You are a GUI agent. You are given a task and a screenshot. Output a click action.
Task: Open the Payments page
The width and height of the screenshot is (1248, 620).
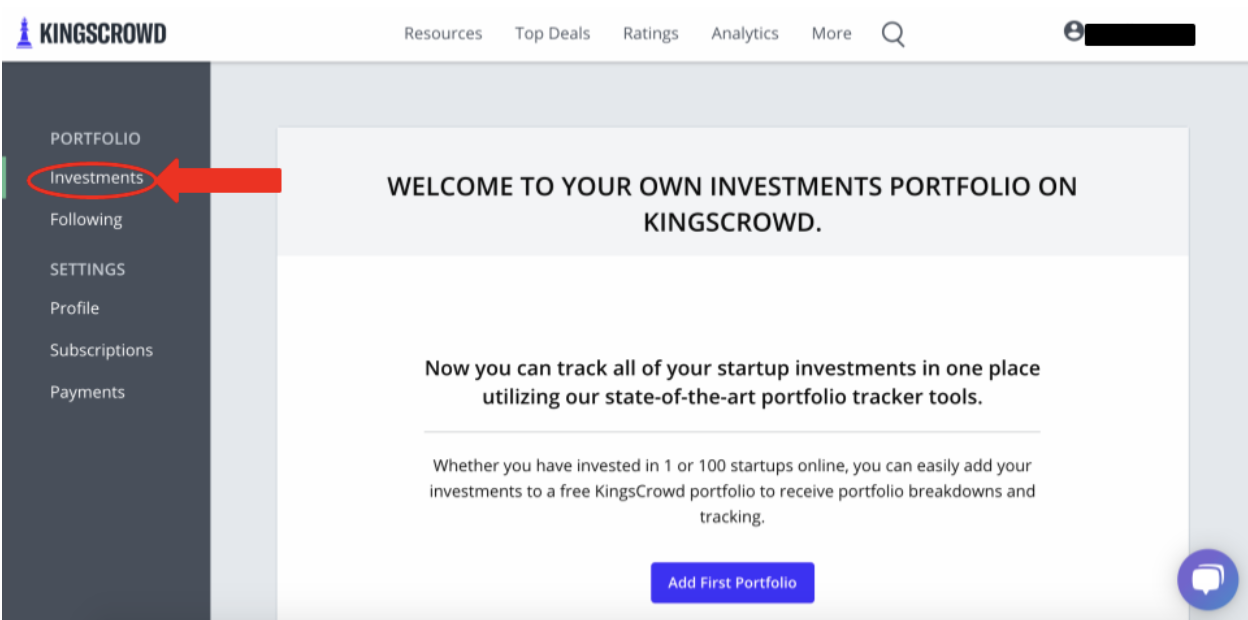click(87, 392)
